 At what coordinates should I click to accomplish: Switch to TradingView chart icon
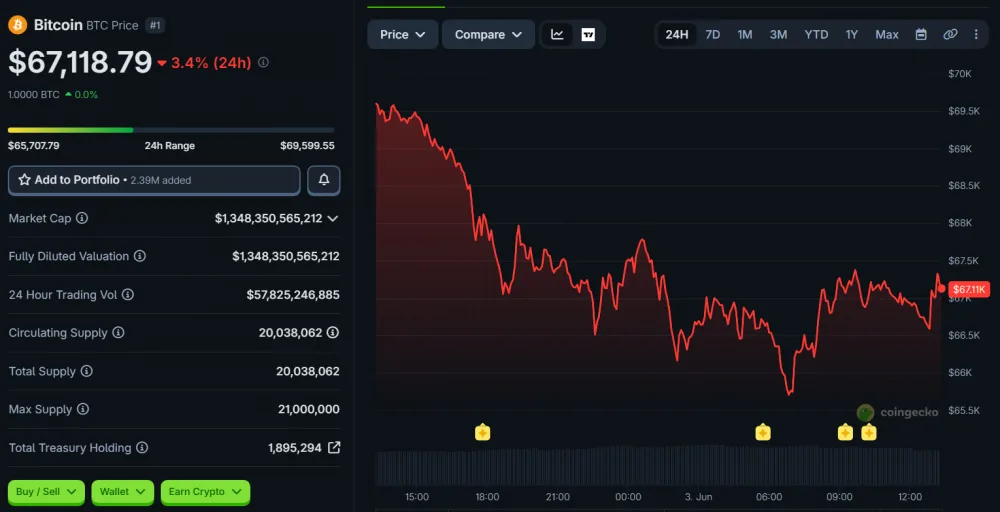click(588, 34)
